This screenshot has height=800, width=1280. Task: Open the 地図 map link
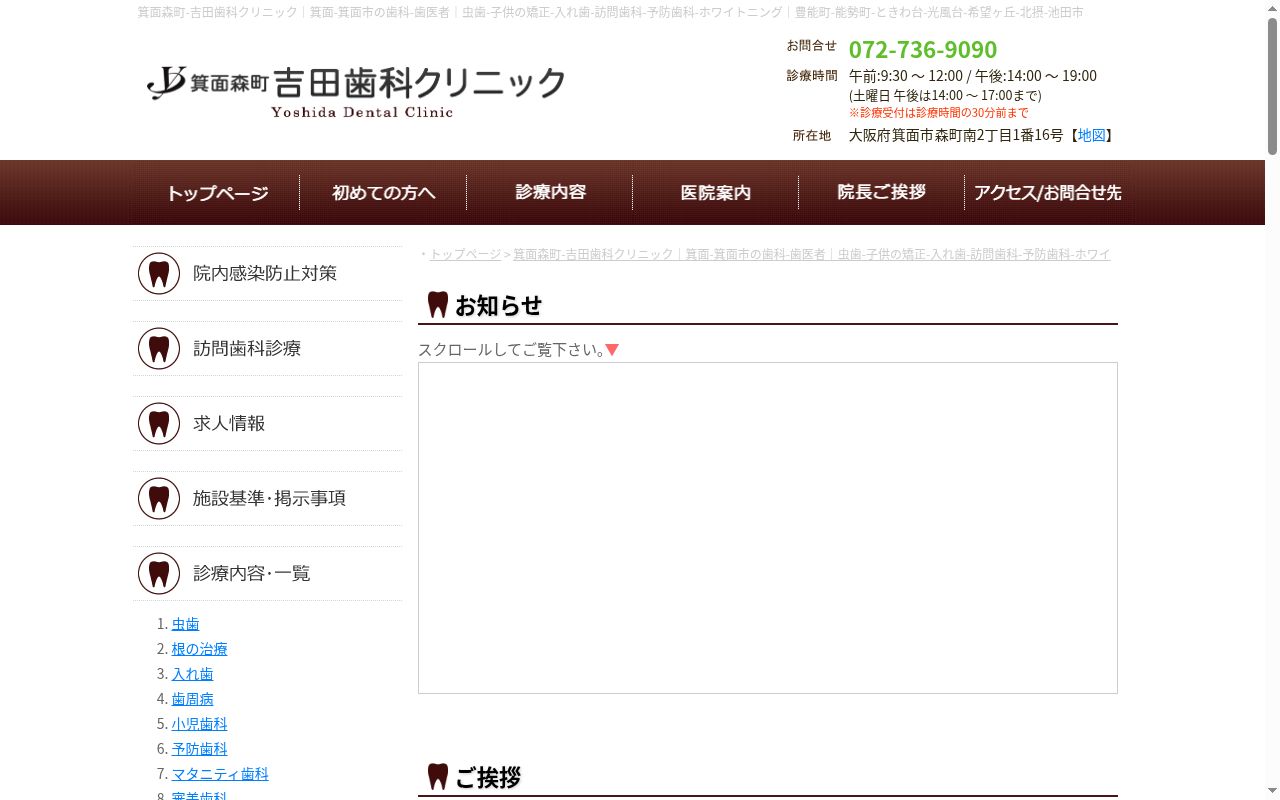(x=1091, y=135)
